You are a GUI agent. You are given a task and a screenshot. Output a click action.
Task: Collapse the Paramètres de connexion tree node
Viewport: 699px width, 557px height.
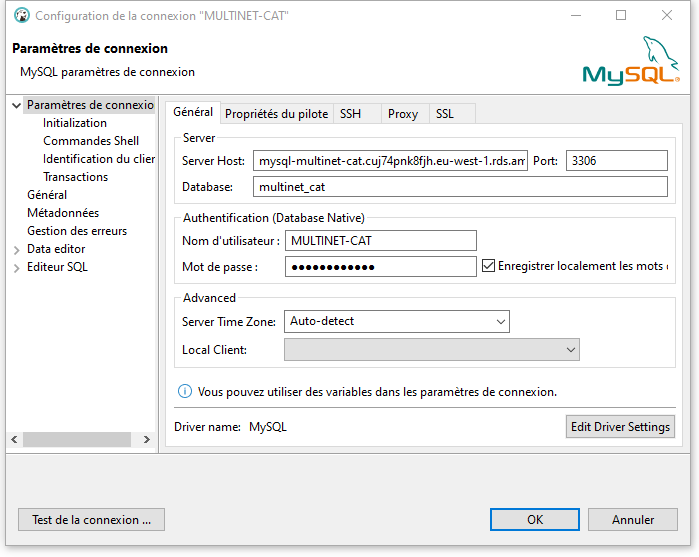16,106
